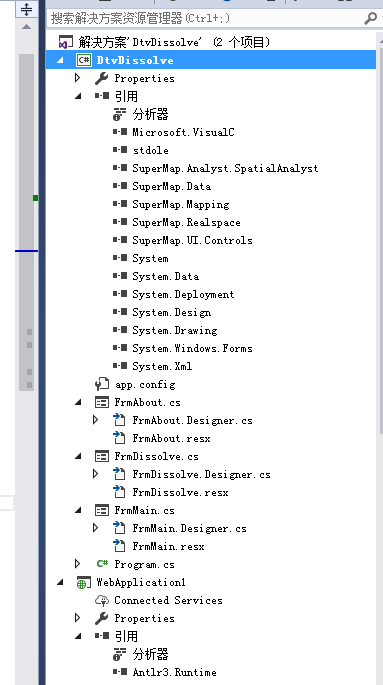Viewport: 383px width, 685px height.
Task: Click the Connected Services cloud icon
Action: (x=101, y=600)
